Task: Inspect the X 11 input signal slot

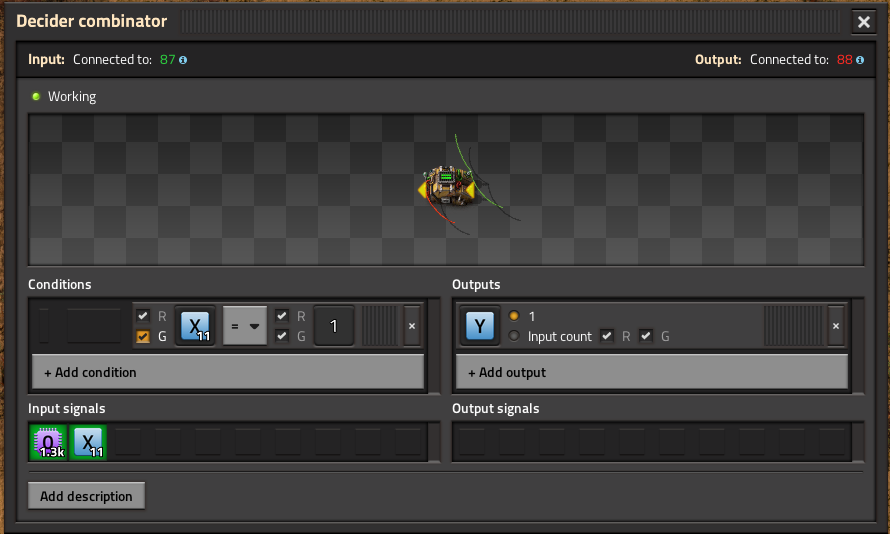Action: pyautogui.click(x=88, y=443)
